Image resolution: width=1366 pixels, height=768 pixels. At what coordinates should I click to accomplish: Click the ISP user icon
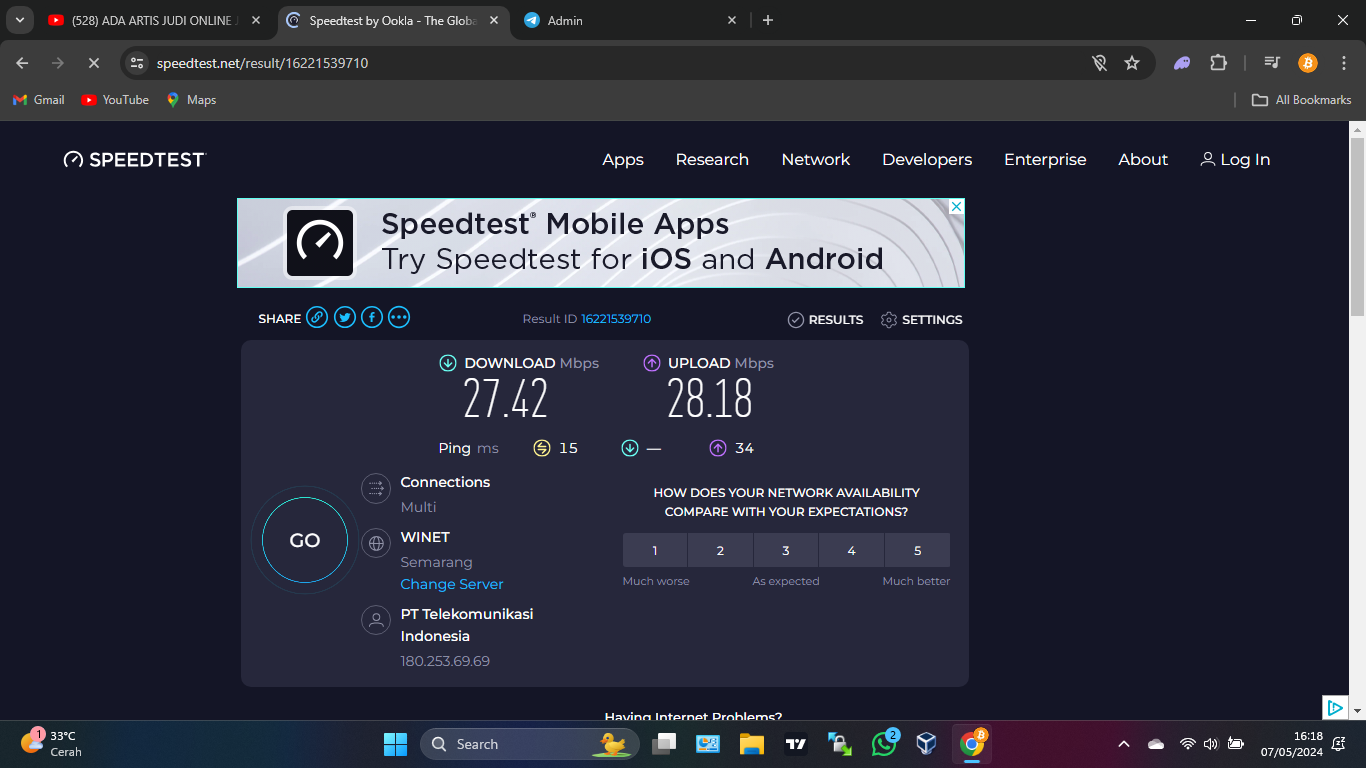(376, 621)
